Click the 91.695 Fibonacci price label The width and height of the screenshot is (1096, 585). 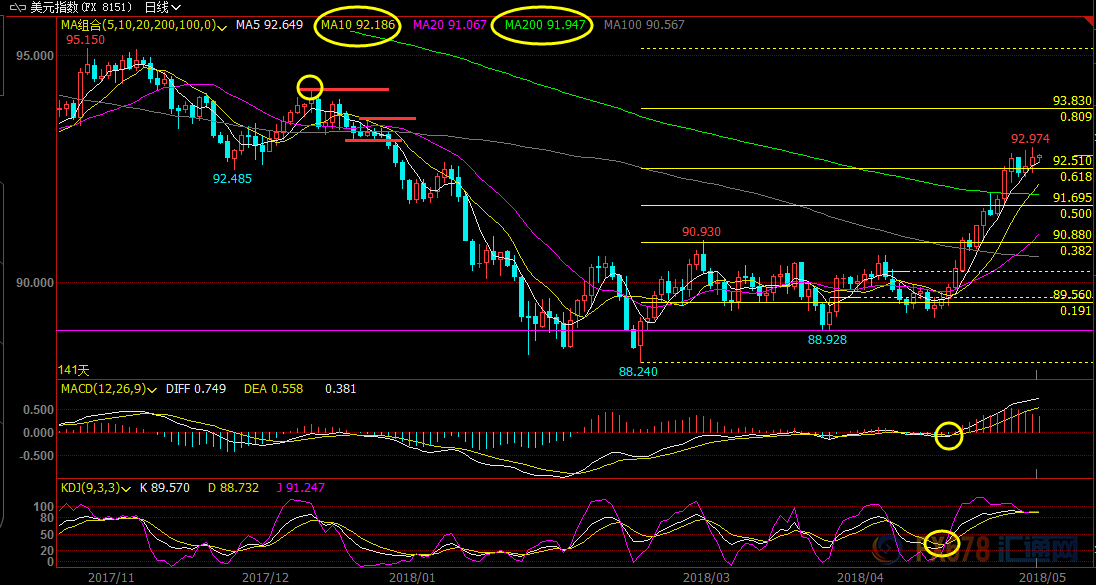tap(1072, 198)
